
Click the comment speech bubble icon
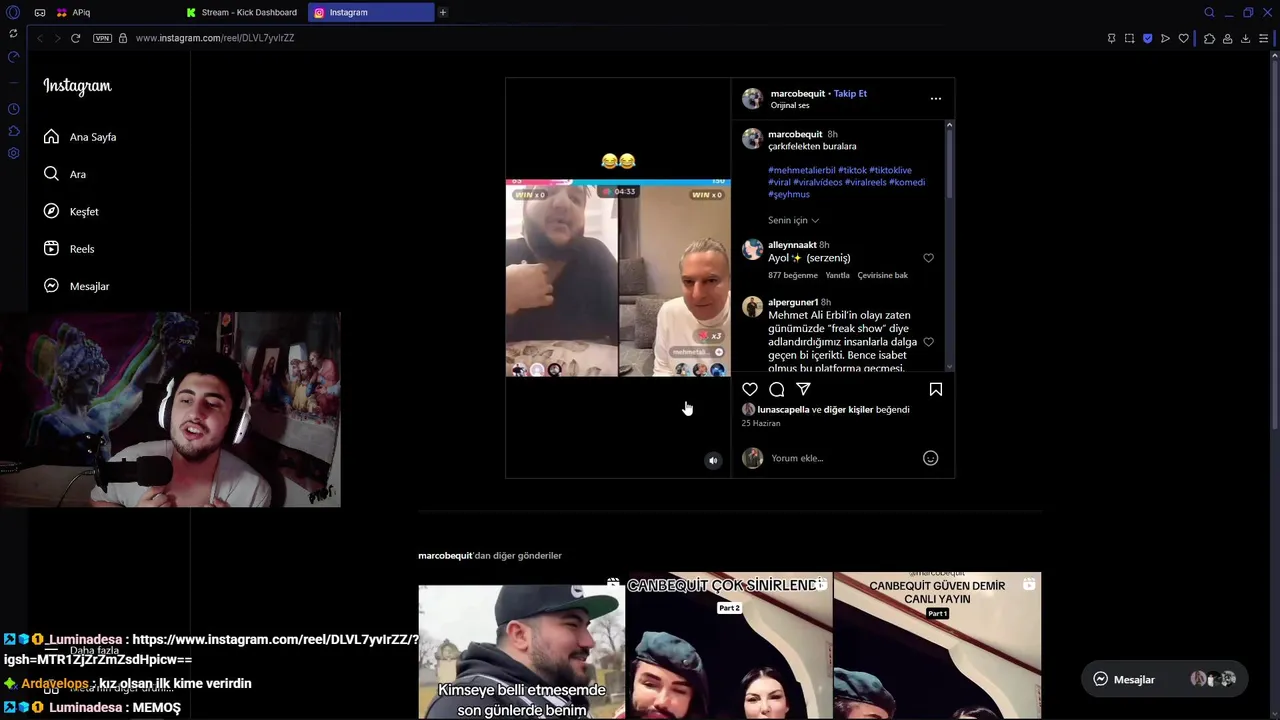(x=777, y=389)
